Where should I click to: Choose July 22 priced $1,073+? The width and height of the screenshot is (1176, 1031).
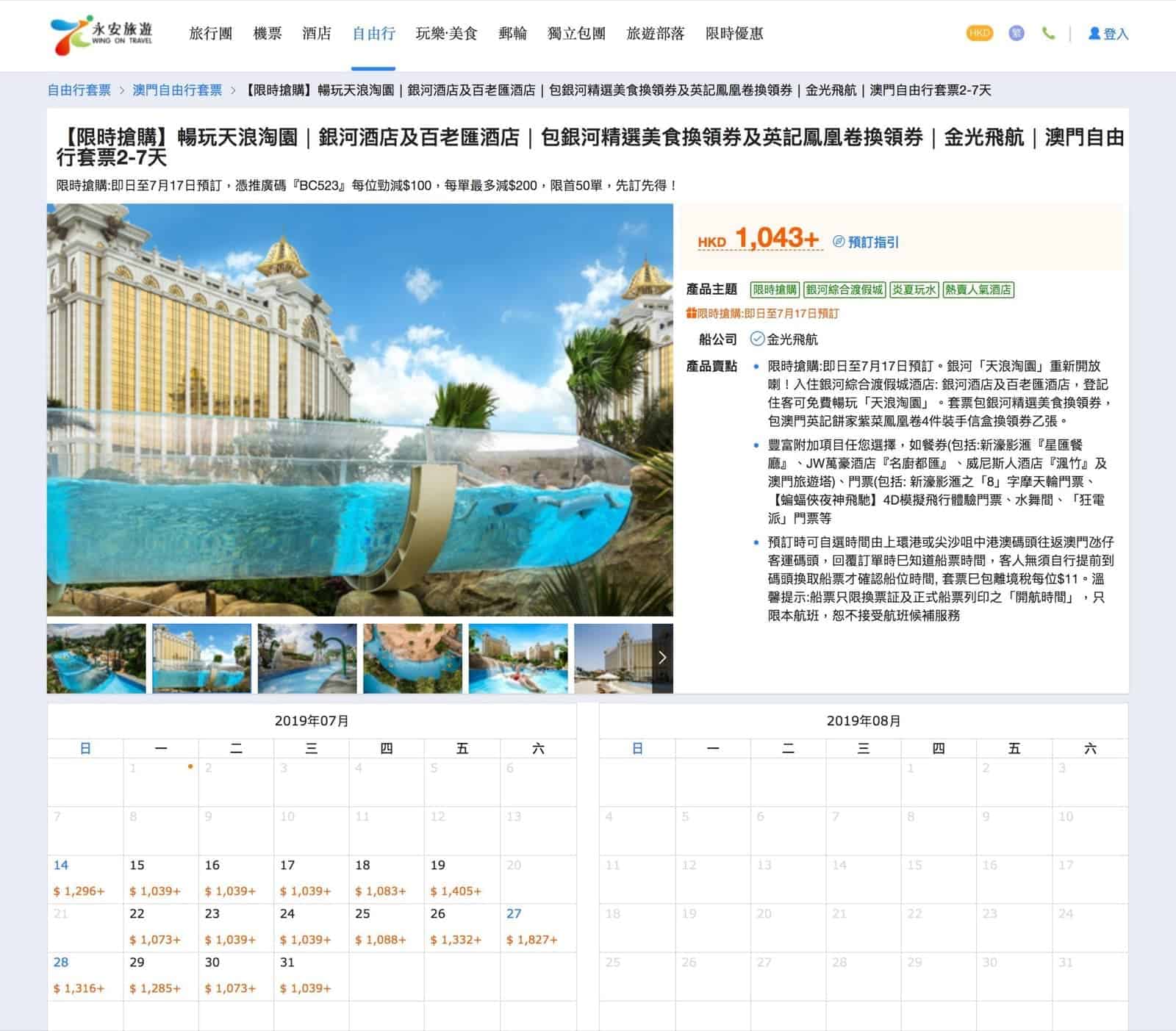click(x=161, y=927)
